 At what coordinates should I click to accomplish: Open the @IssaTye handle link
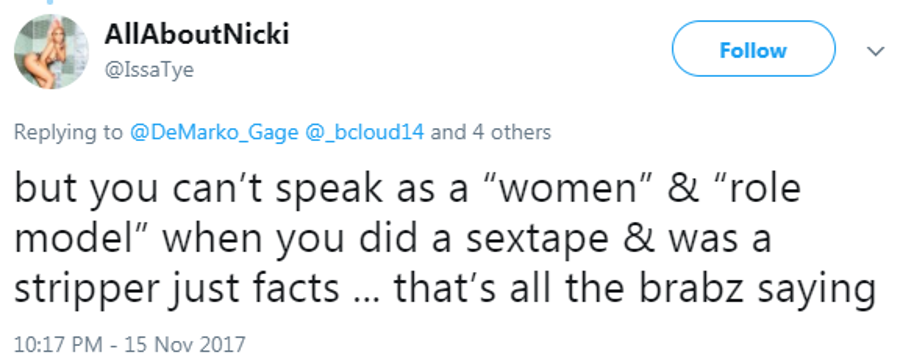coord(149,69)
